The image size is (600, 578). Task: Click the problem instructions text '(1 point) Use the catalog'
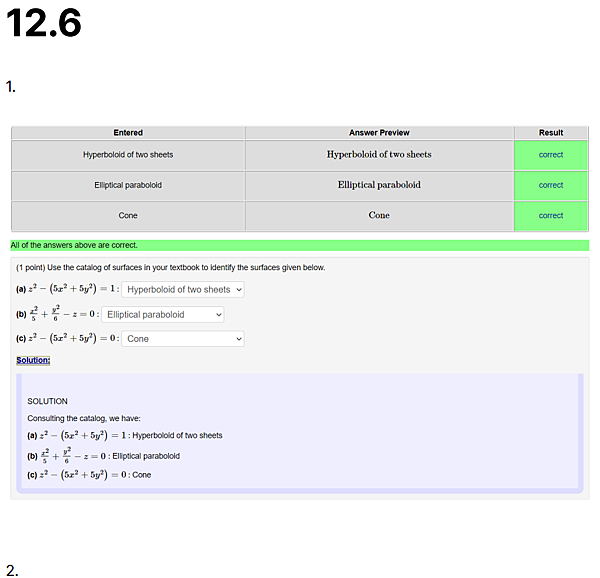(171, 267)
